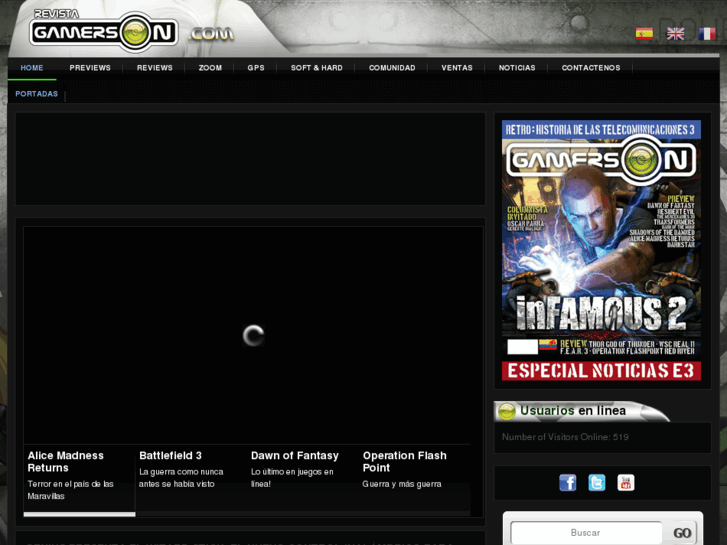Select the Operation Flash Point slide

415,479
